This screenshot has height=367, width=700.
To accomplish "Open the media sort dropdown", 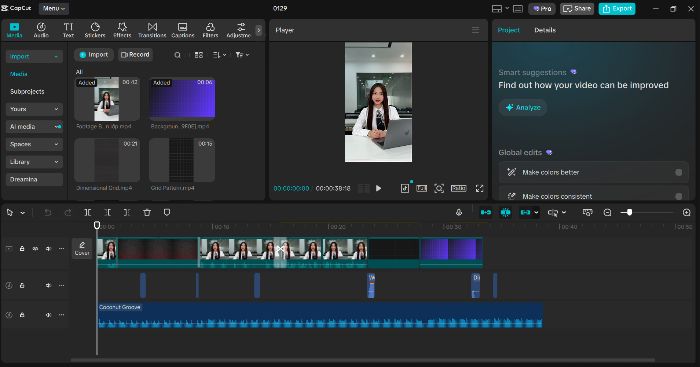I will [x=219, y=55].
